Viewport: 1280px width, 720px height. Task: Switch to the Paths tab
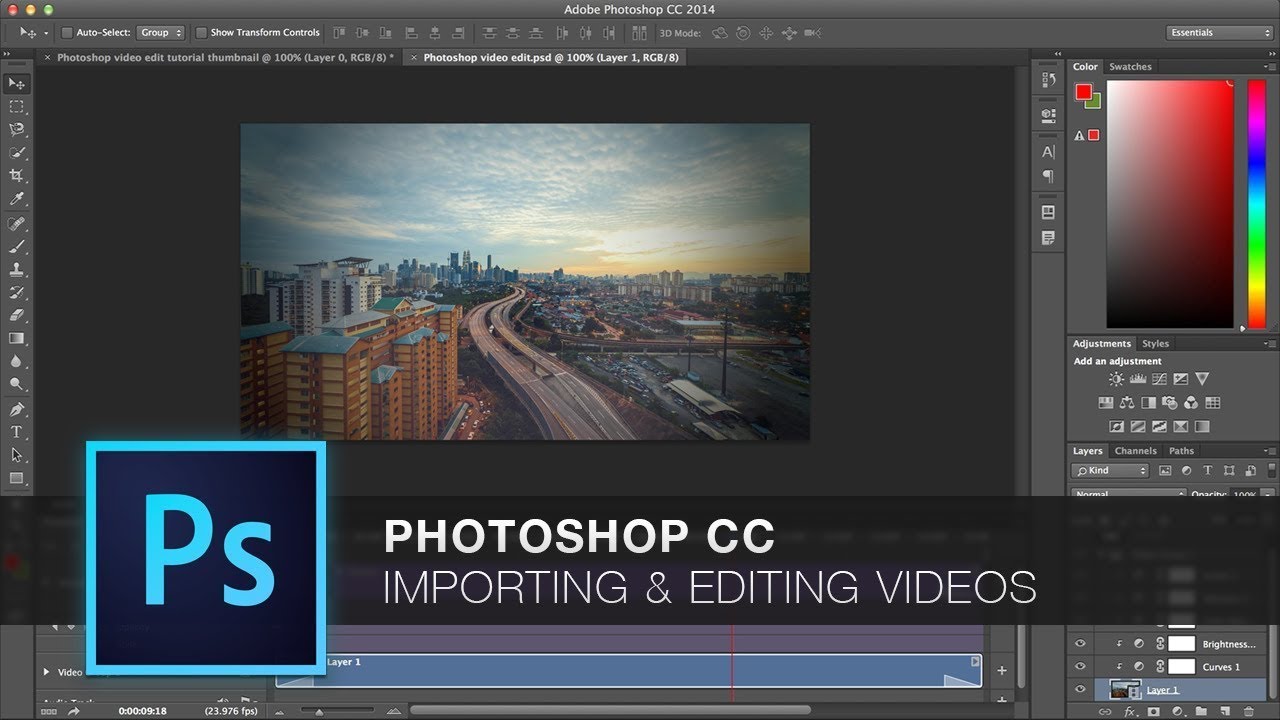coord(1181,451)
